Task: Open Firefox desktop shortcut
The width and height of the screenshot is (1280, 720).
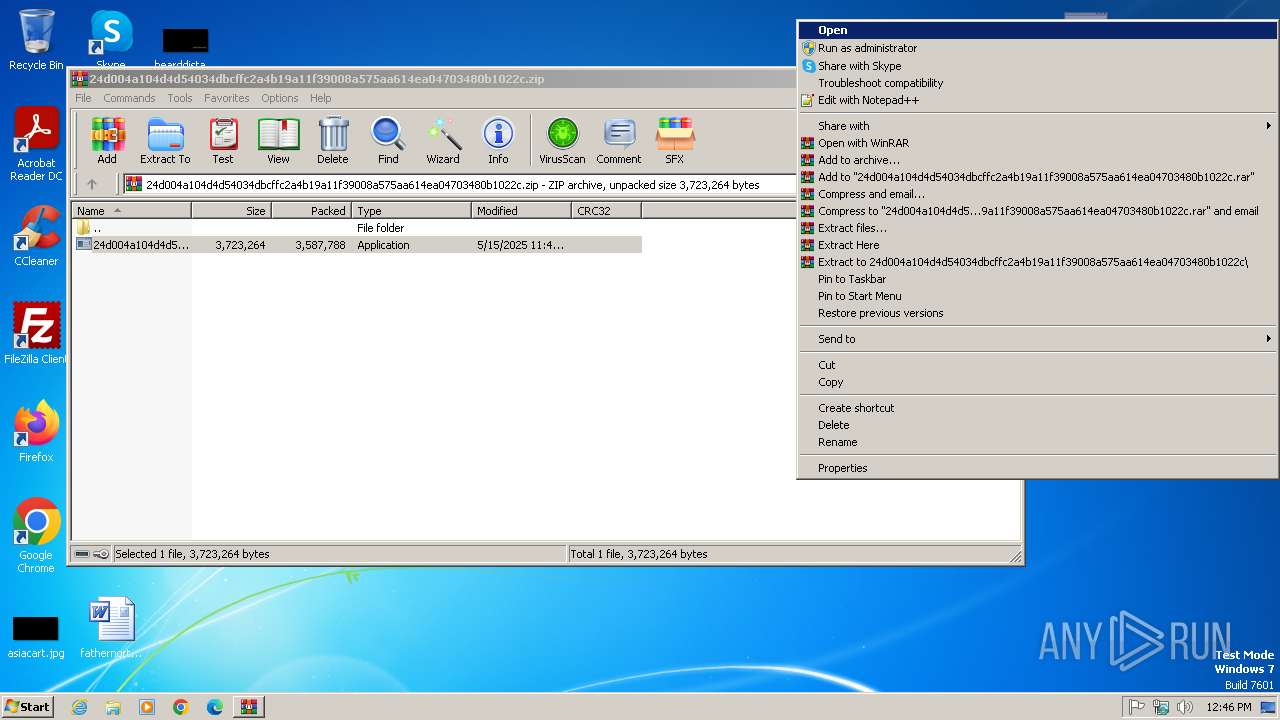Action: point(36,432)
